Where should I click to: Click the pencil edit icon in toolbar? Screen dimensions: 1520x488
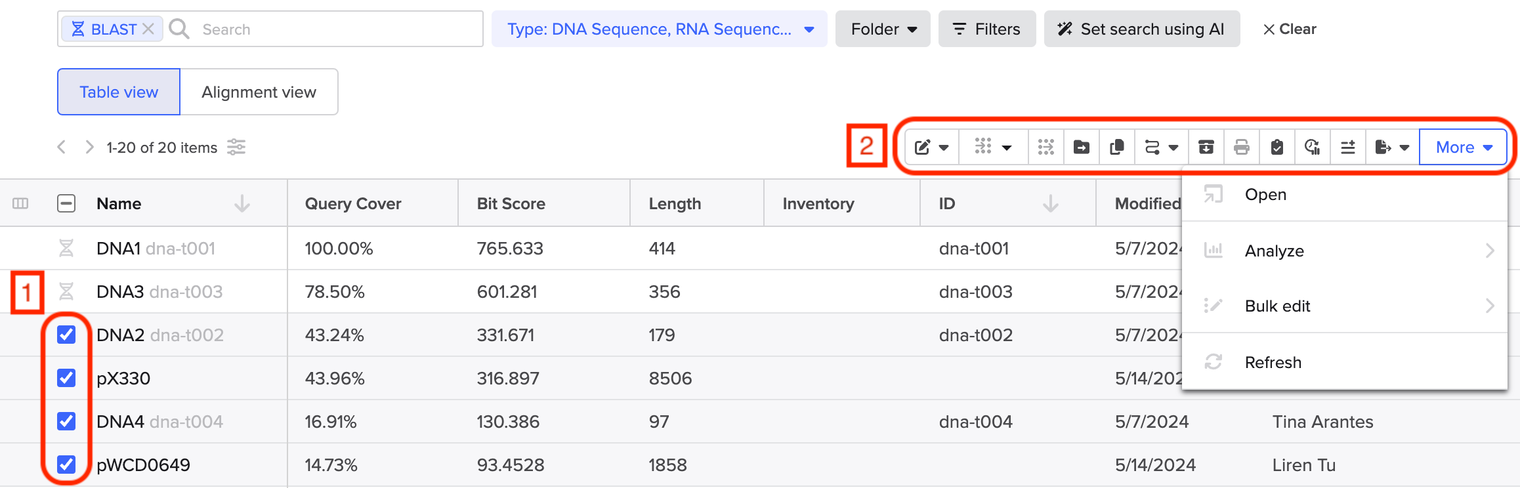tap(931, 147)
